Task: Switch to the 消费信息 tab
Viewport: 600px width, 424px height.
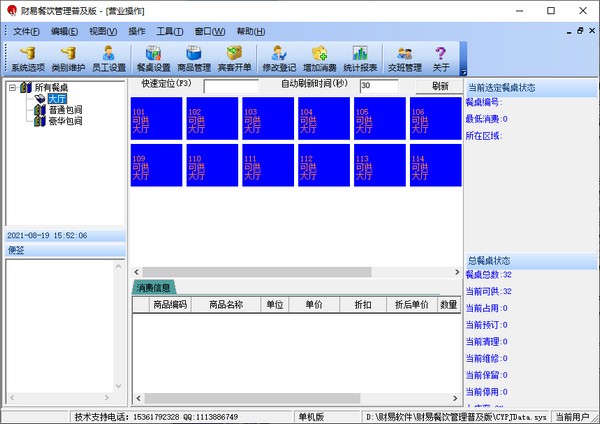Action: coord(155,288)
